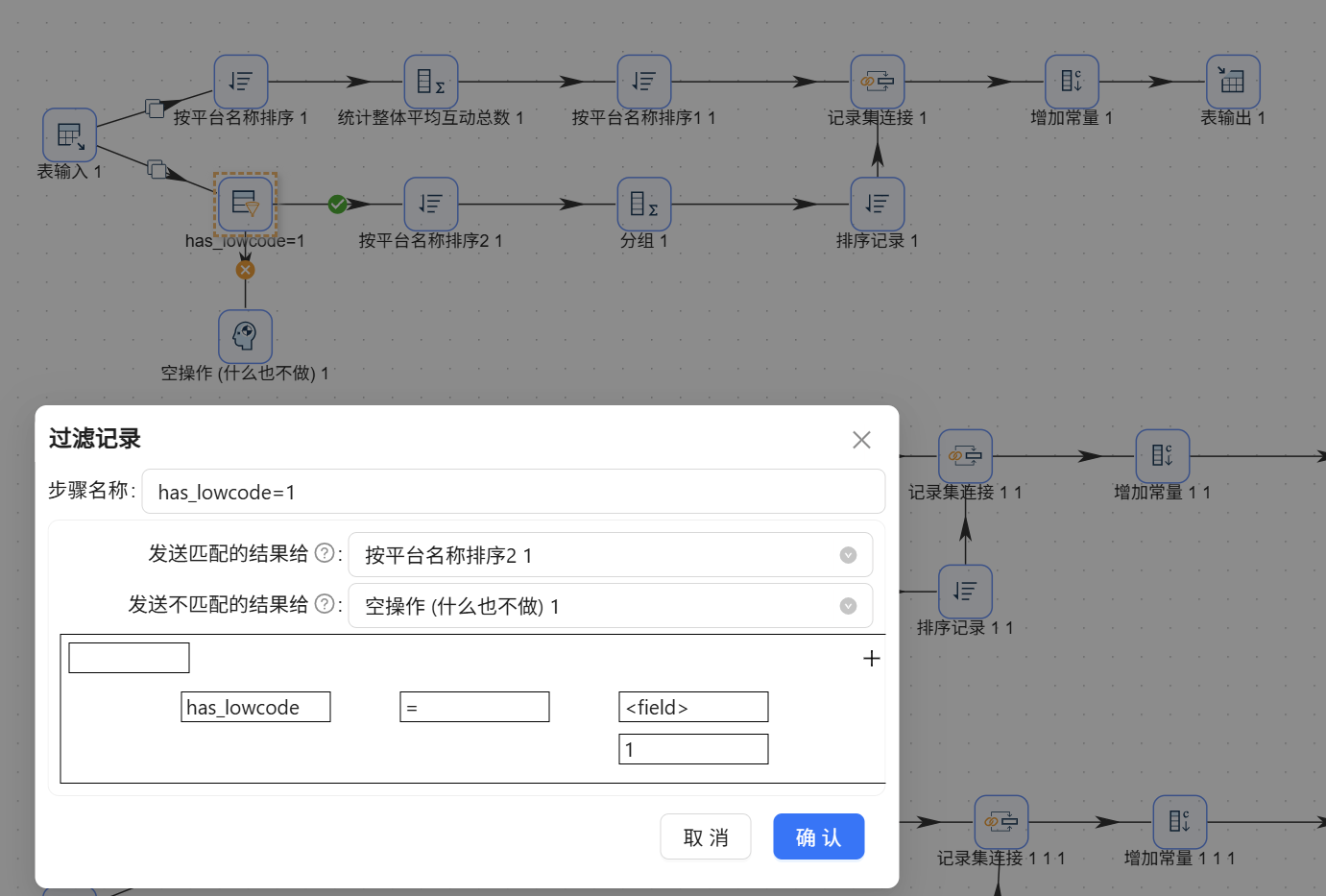Select the 分组 1 group node
The height and width of the screenshot is (896, 1326).
[643, 205]
